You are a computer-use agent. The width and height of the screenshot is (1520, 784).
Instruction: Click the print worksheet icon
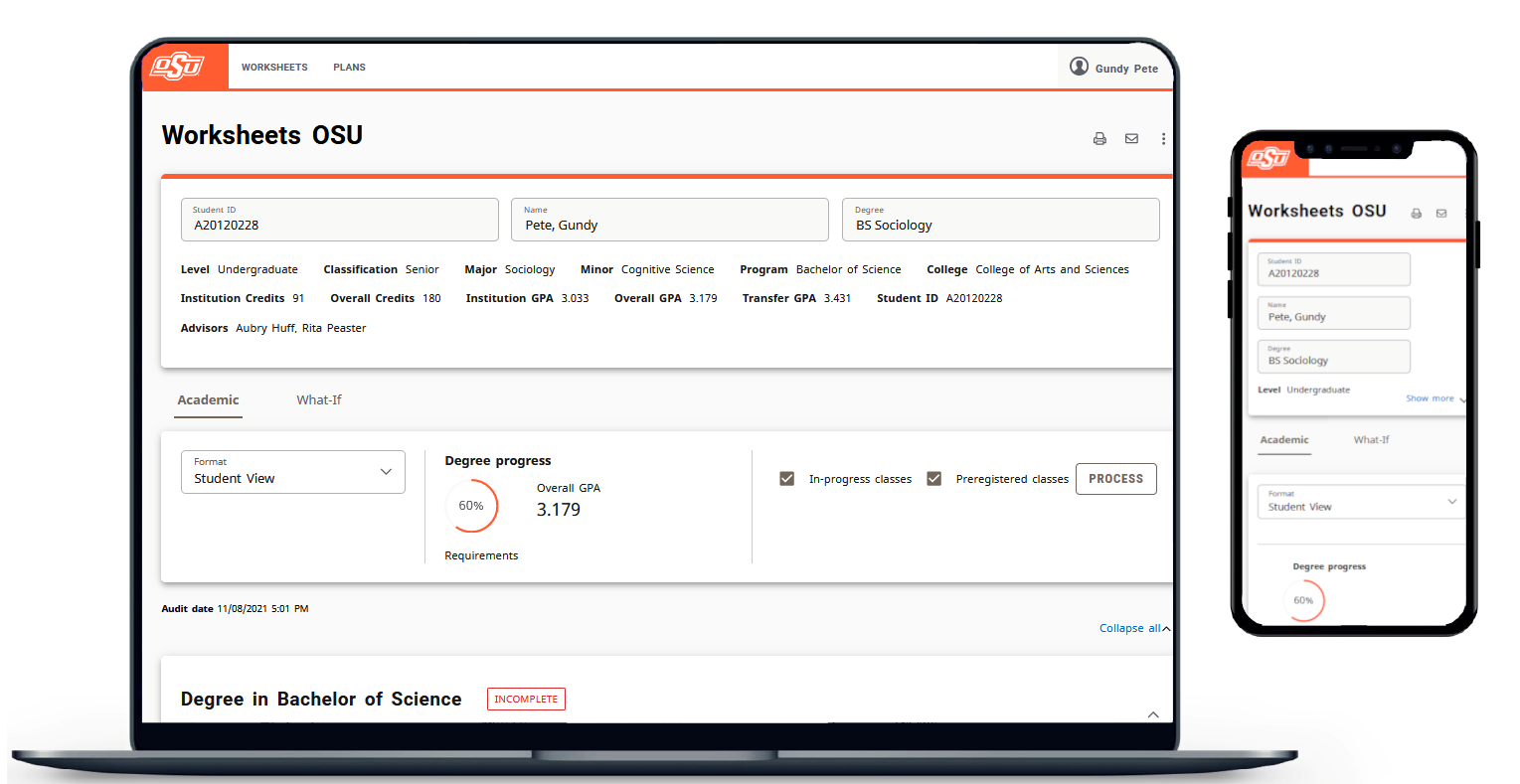click(x=1099, y=138)
